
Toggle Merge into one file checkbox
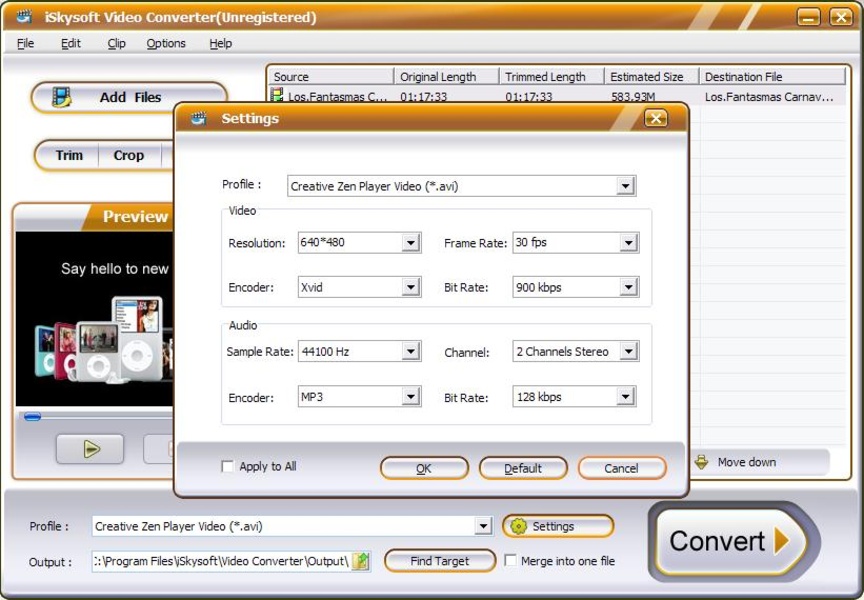[x=510, y=561]
